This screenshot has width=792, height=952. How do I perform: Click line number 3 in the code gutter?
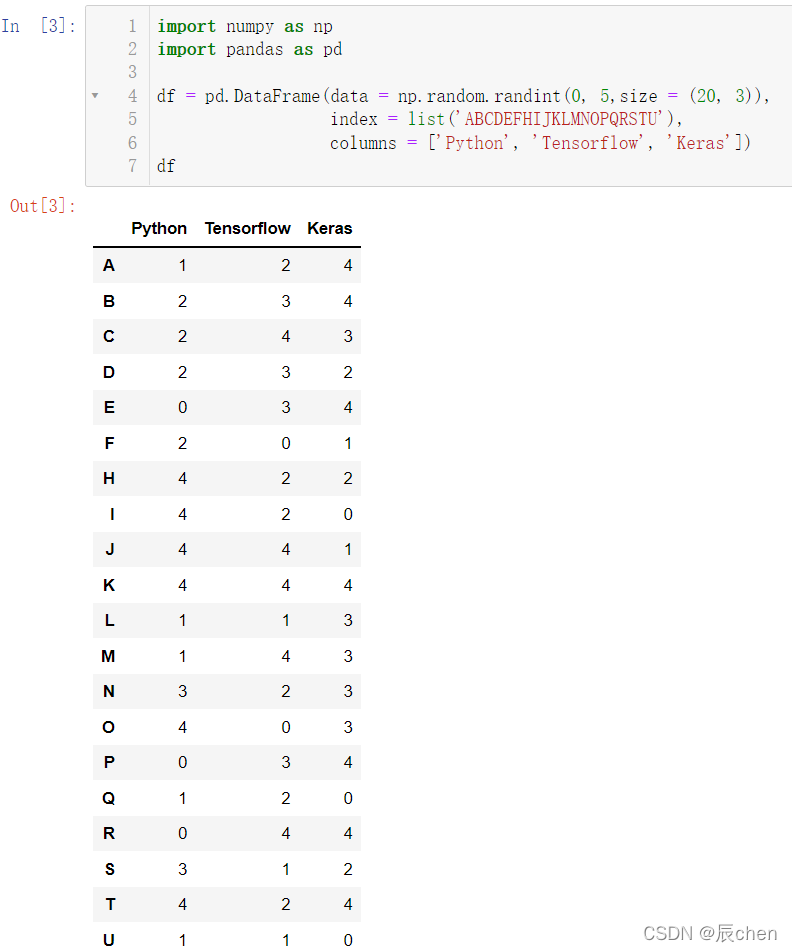pyautogui.click(x=132, y=72)
